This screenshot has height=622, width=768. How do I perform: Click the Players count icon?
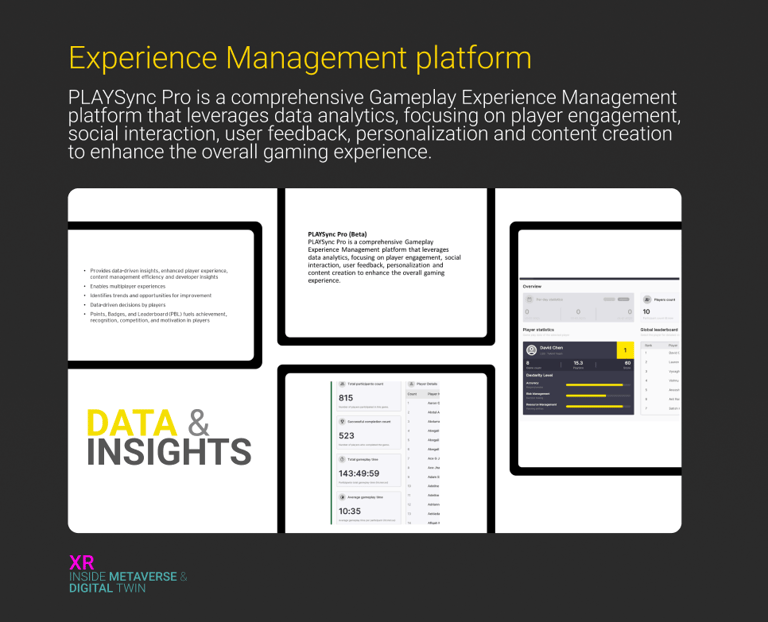point(647,299)
